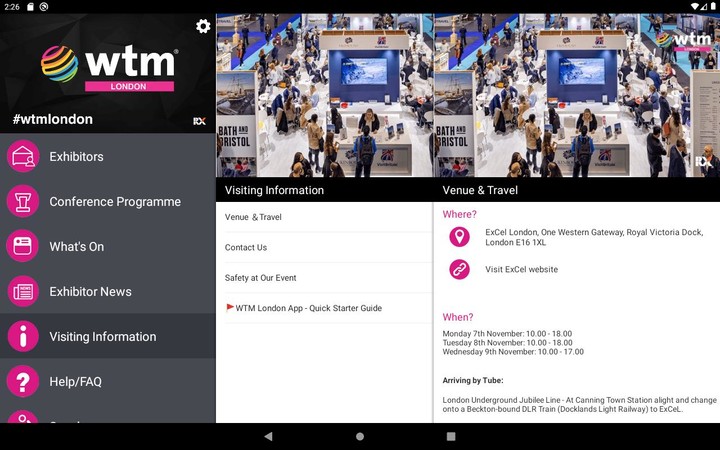Tap the location pin icon beside ExCel address
The image size is (720, 450).
point(459,237)
